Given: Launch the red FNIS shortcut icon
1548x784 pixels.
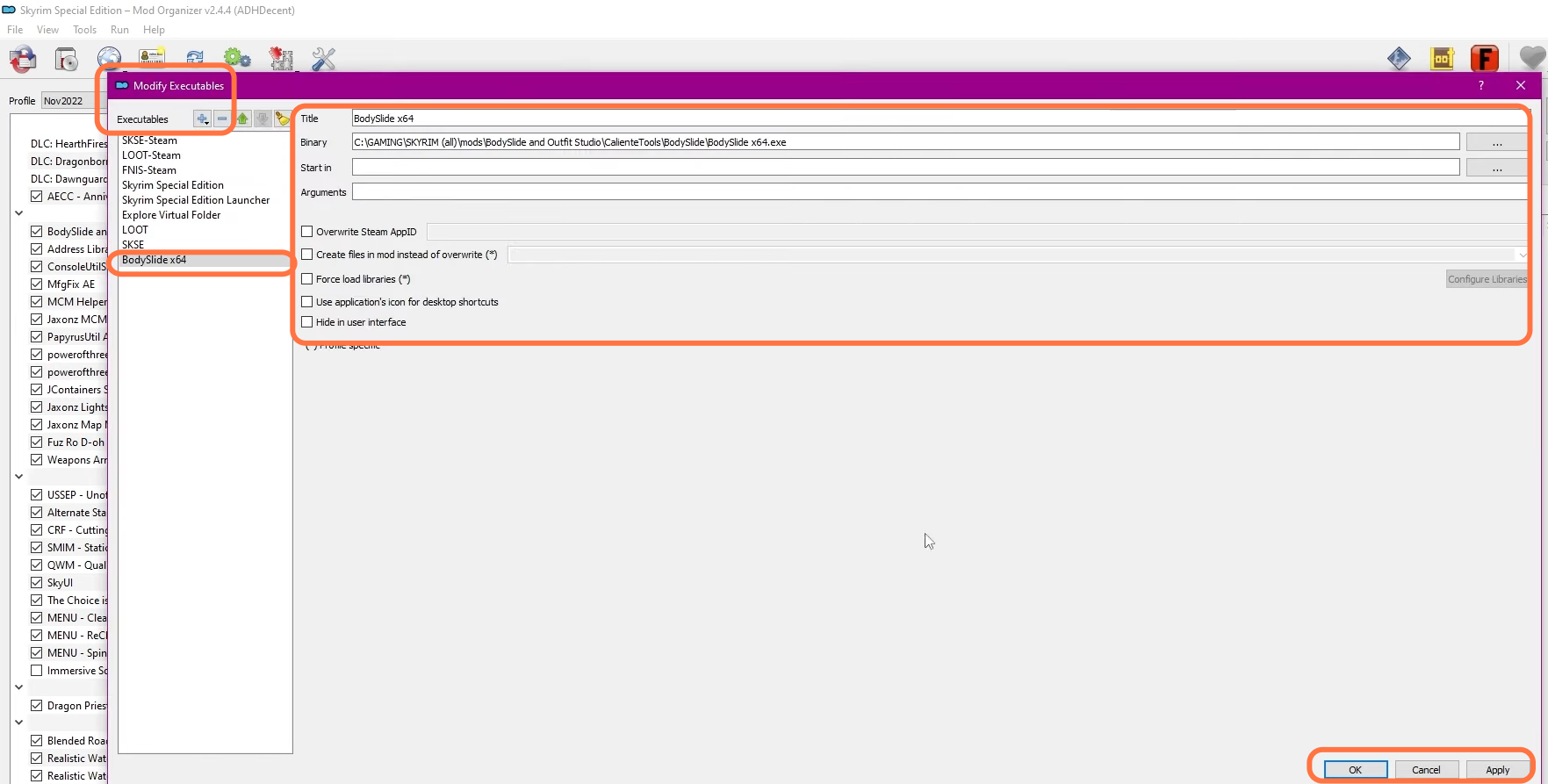Looking at the screenshot, I should click(x=1485, y=59).
